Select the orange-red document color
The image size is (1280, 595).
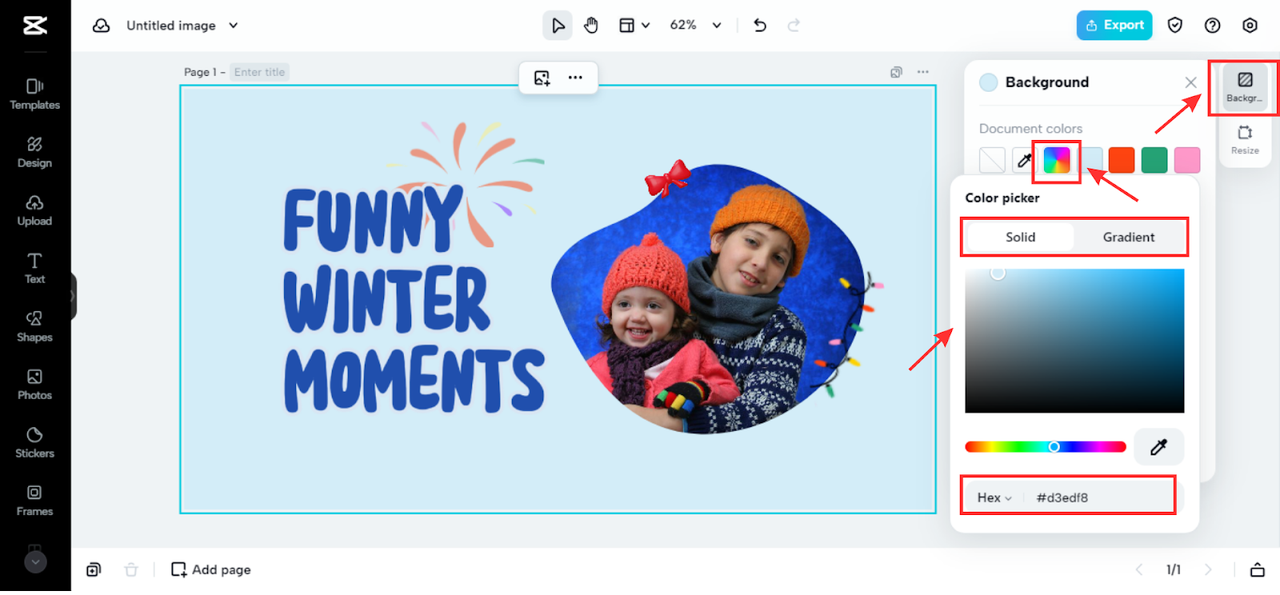pyautogui.click(x=1122, y=160)
